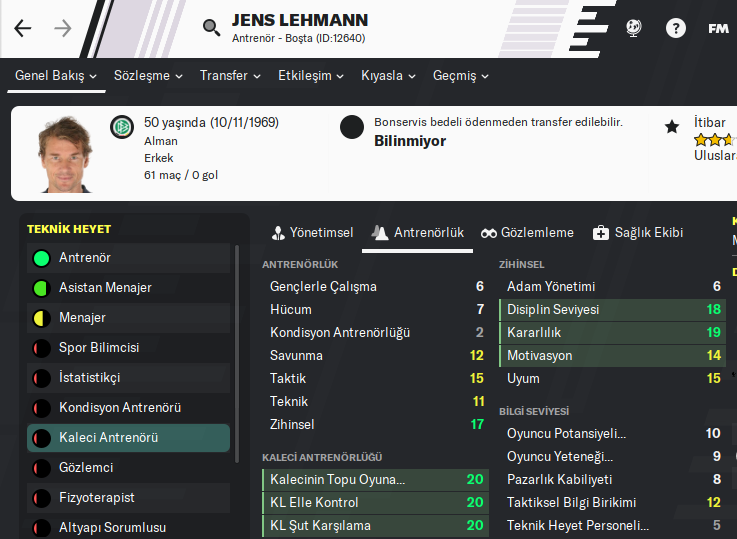Click the reputation star icon
737x539 pixels.
(x=672, y=127)
